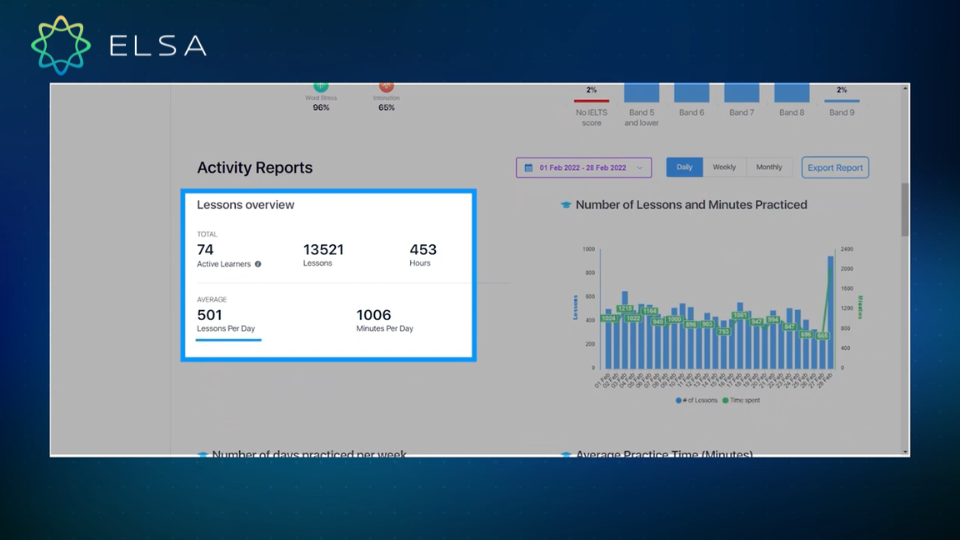Screen dimensions: 960x540
Task: Click the 1081 data label on chart
Action: pyautogui.click(x=740, y=315)
